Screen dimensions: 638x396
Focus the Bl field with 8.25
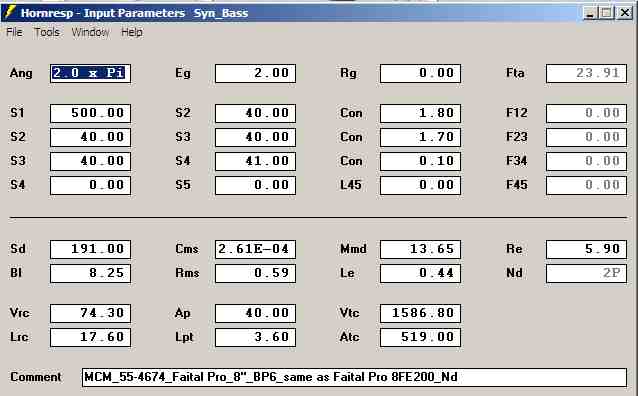click(90, 273)
